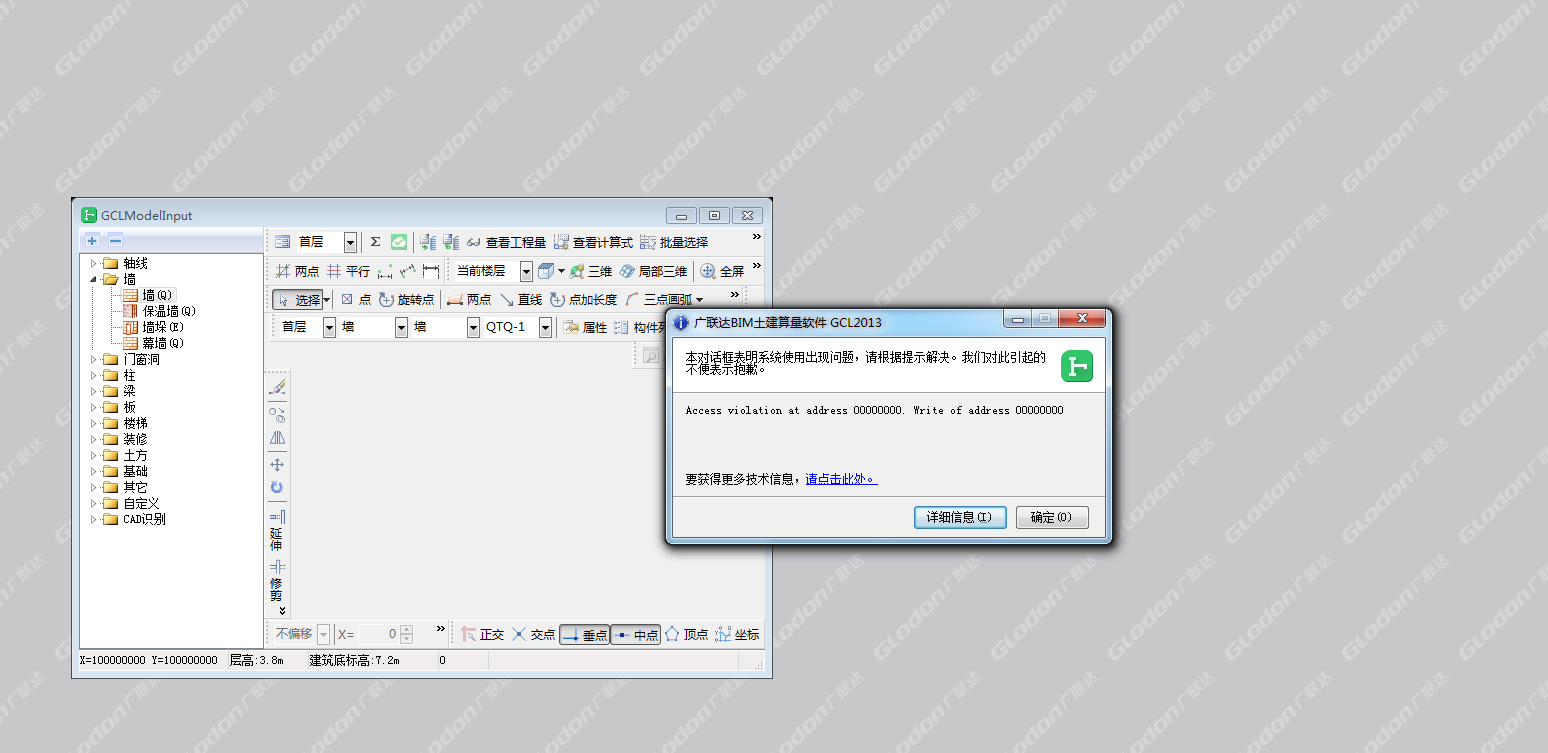1548x753 pixels.
Task: Select 保温墙(Q) in tree
Action: click(169, 311)
